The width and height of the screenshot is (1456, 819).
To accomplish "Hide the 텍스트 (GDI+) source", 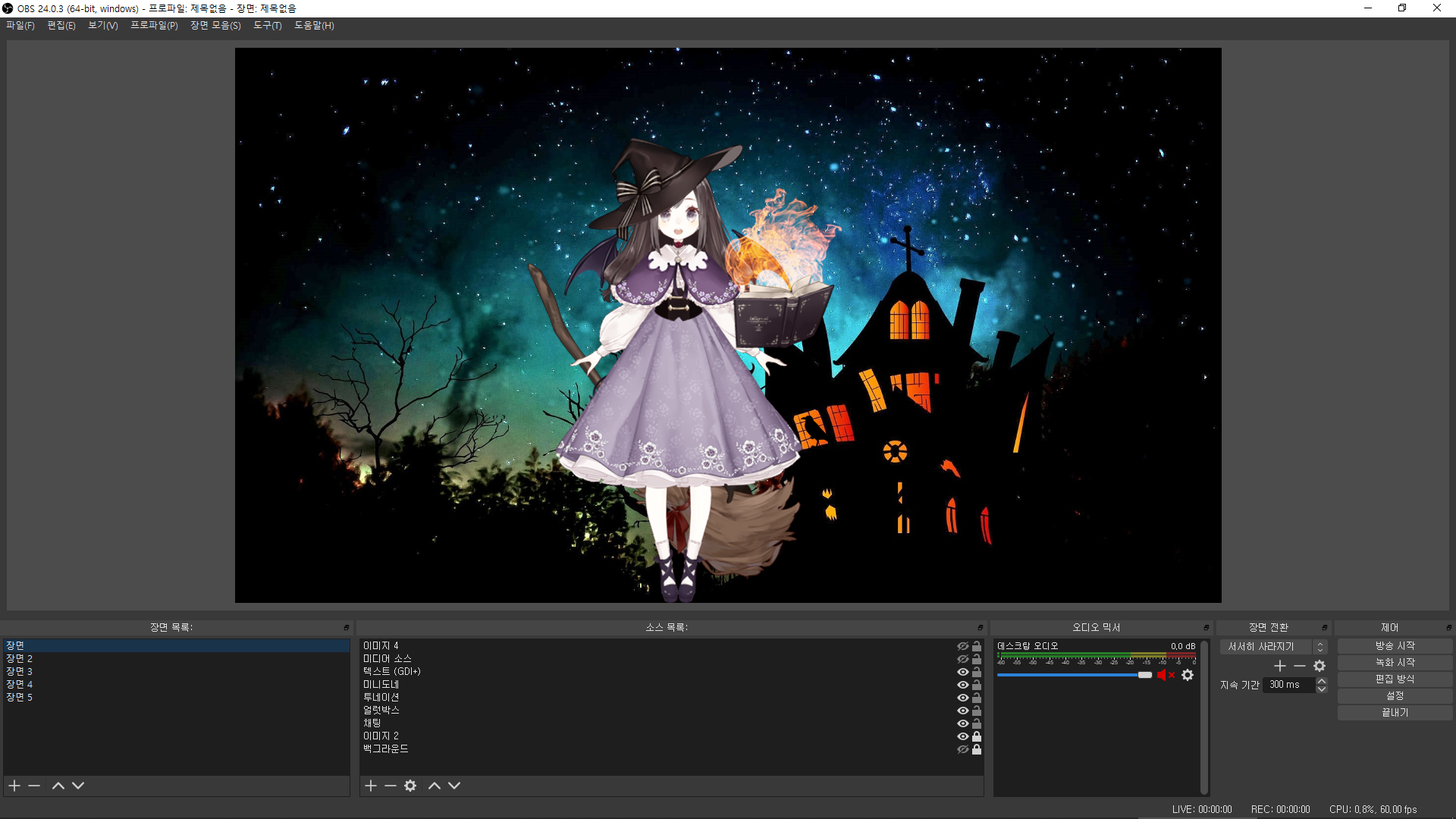I will 962,672.
